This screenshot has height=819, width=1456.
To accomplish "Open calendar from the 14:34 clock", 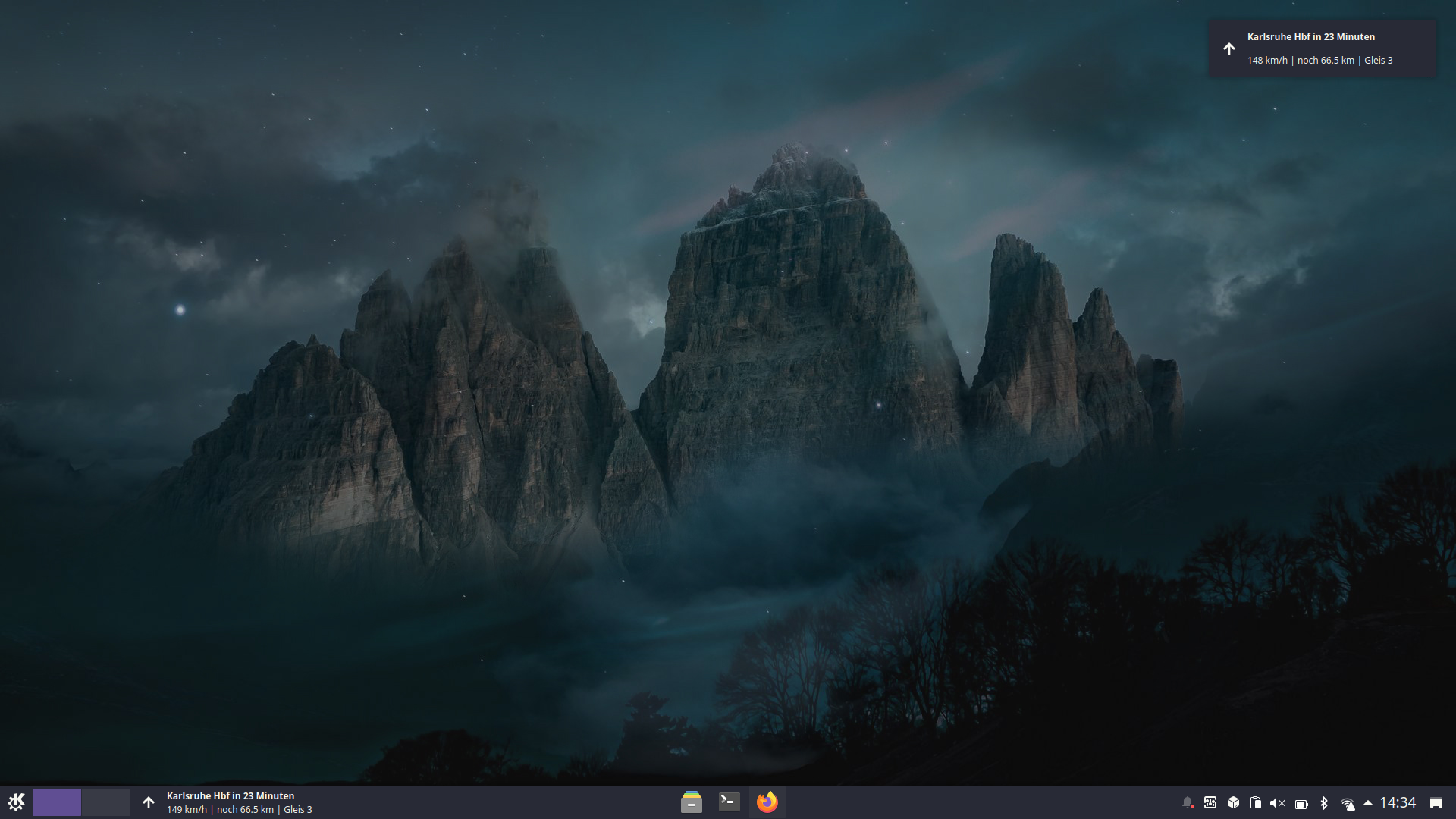I will [x=1398, y=802].
